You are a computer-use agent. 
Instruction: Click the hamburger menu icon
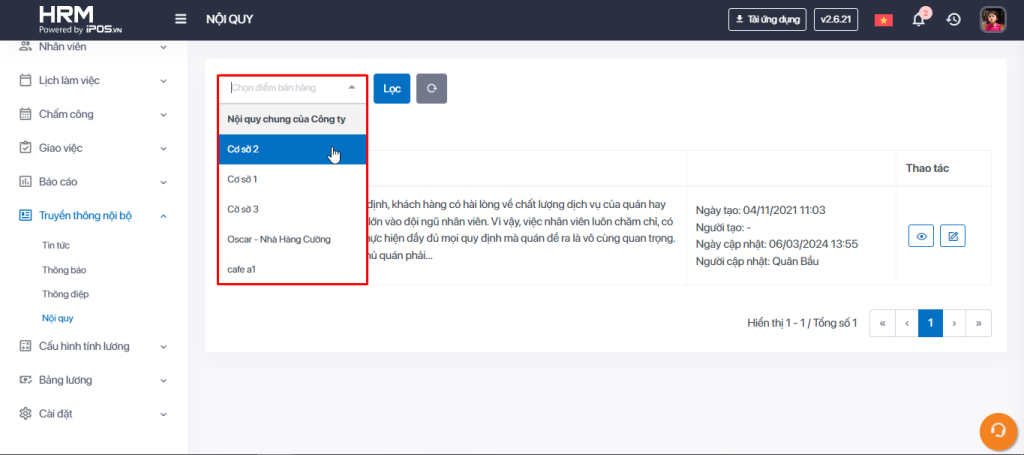pos(180,19)
